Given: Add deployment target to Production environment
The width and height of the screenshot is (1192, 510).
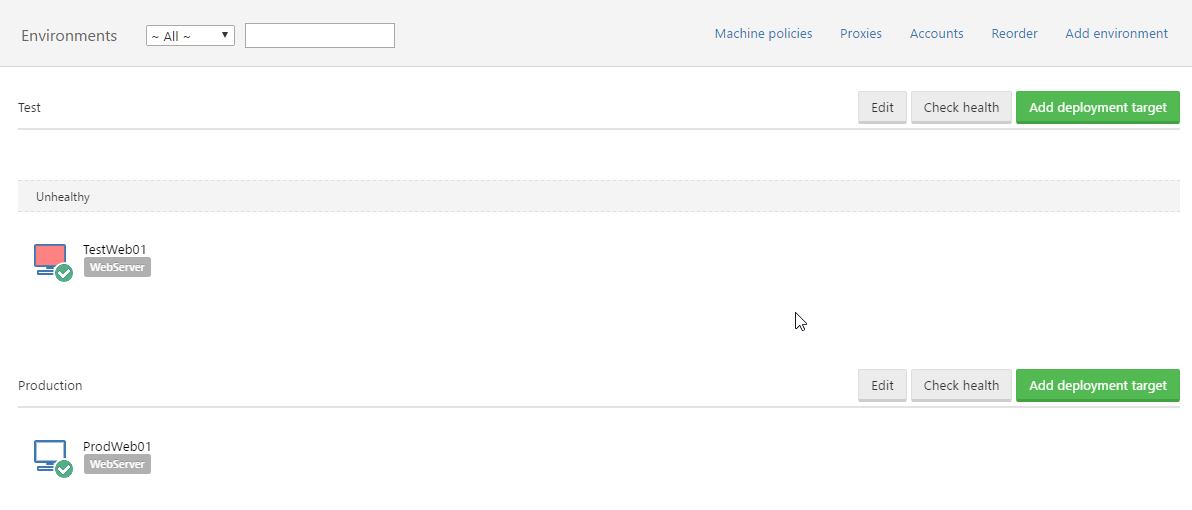Looking at the screenshot, I should (x=1097, y=385).
